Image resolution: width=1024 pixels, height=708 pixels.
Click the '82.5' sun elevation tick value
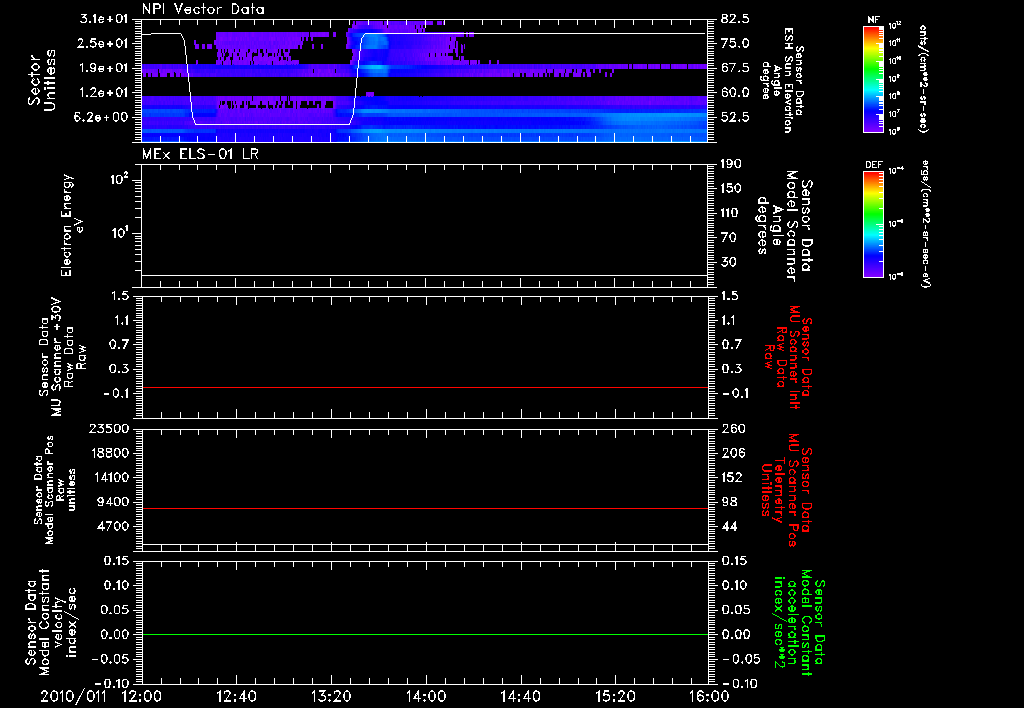(735, 19)
